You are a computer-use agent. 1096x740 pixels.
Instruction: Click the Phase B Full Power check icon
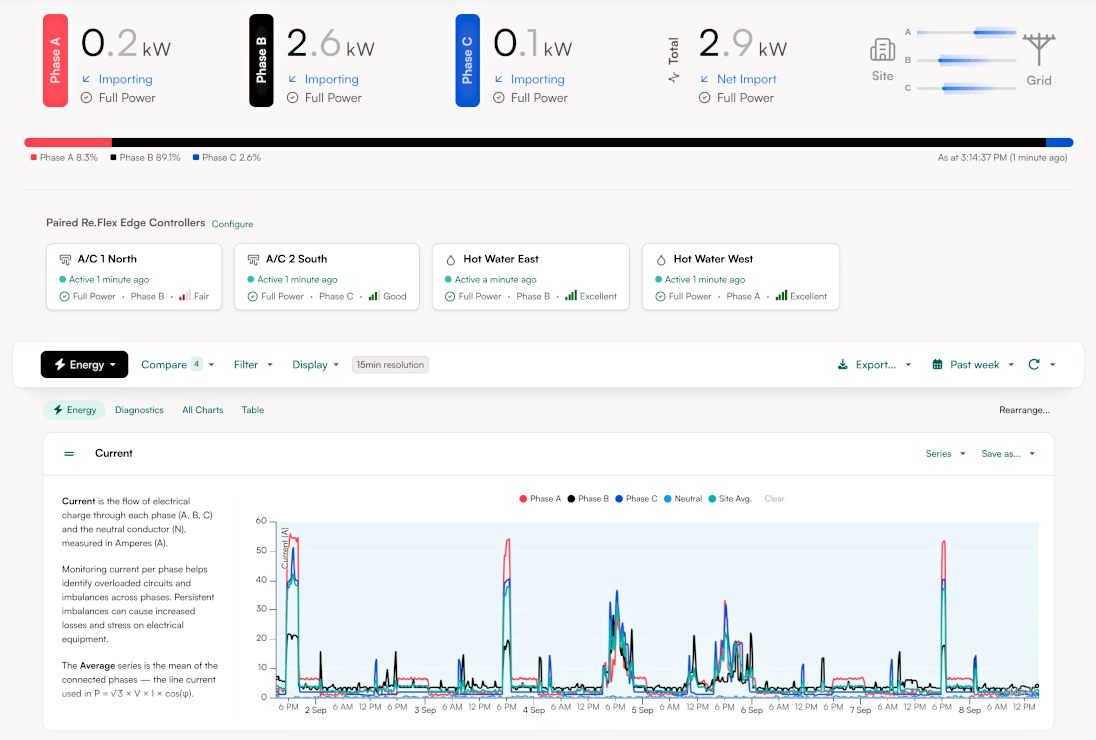pos(293,98)
